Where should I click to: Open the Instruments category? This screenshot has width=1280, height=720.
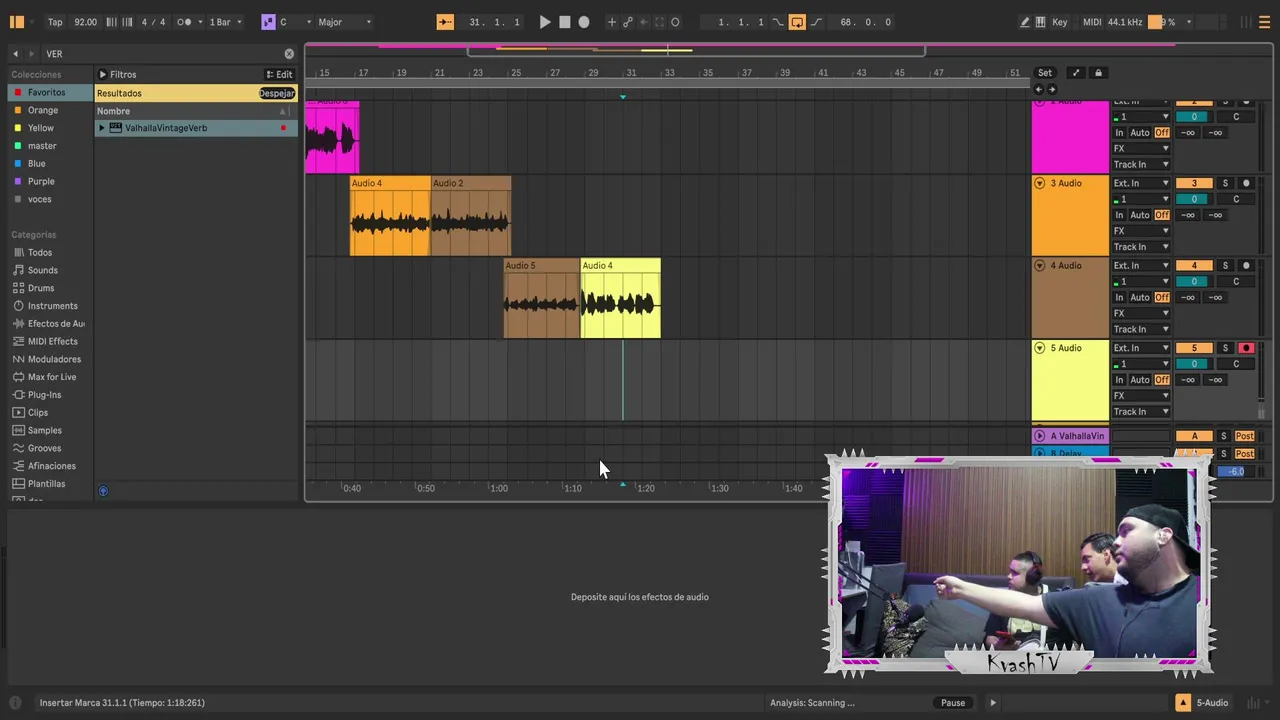(52, 306)
